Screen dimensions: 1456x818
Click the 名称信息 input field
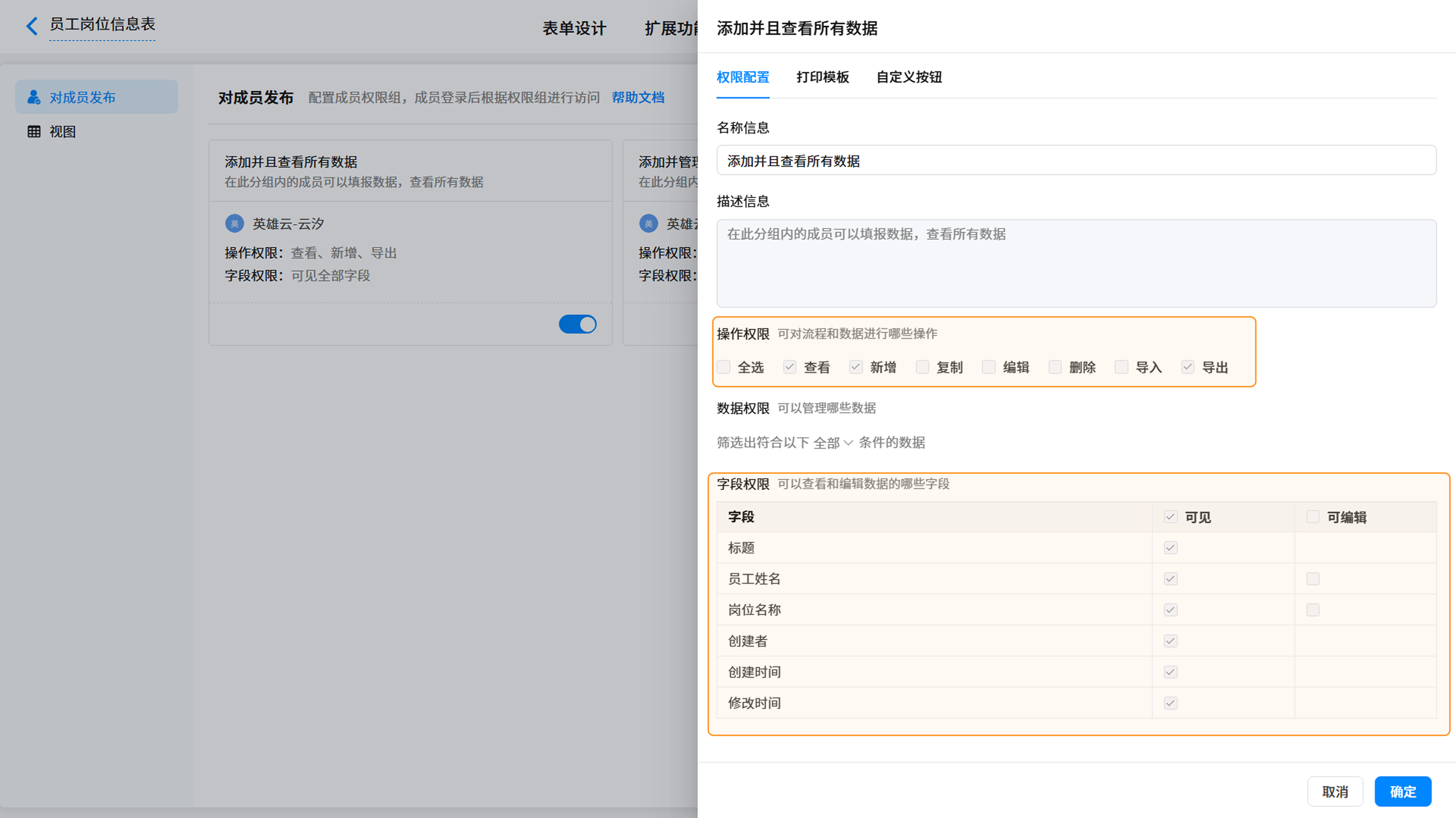click(x=1076, y=160)
